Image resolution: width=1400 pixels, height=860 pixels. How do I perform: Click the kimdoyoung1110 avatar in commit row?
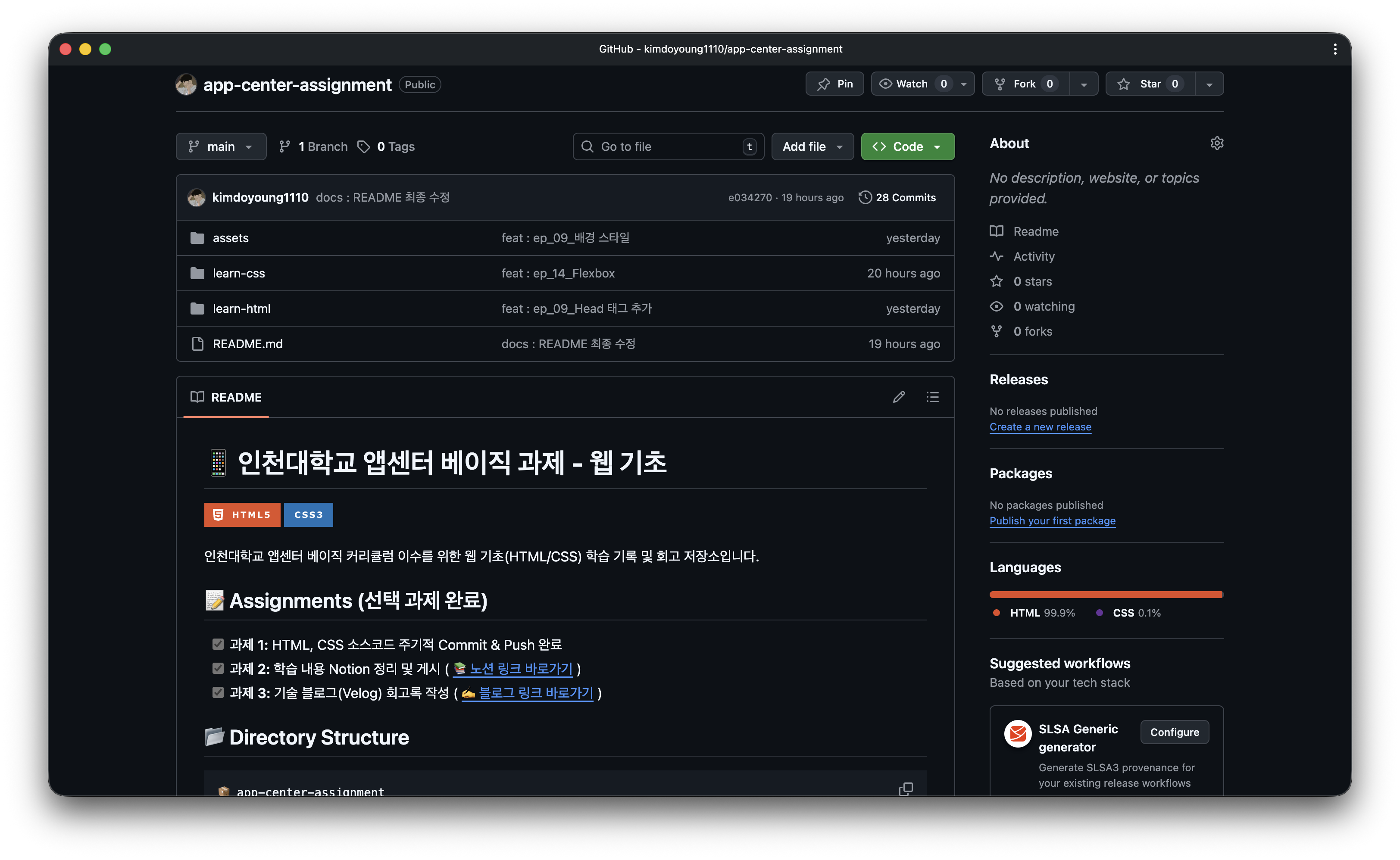(196, 197)
